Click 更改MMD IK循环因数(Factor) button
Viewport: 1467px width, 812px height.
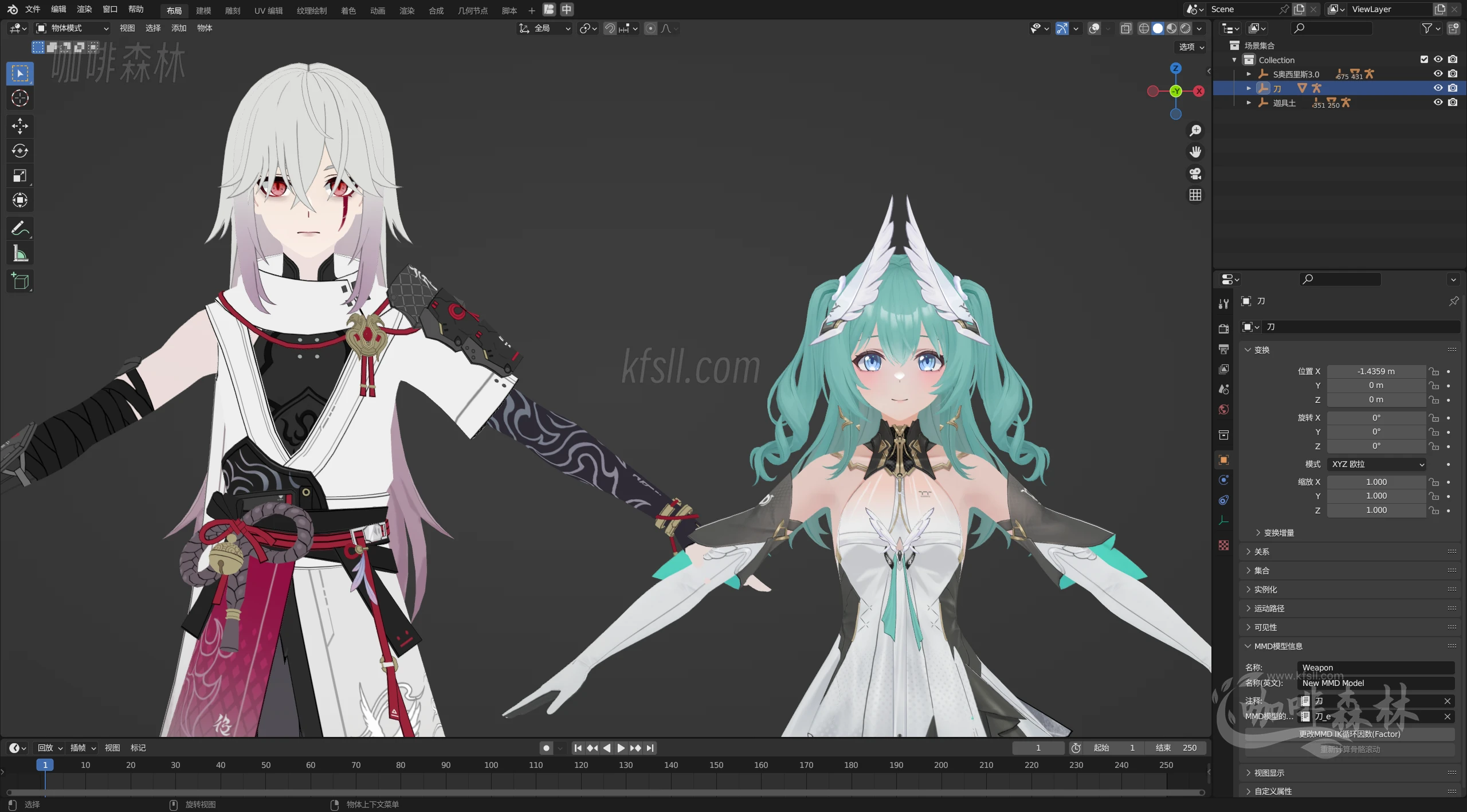coord(1349,734)
